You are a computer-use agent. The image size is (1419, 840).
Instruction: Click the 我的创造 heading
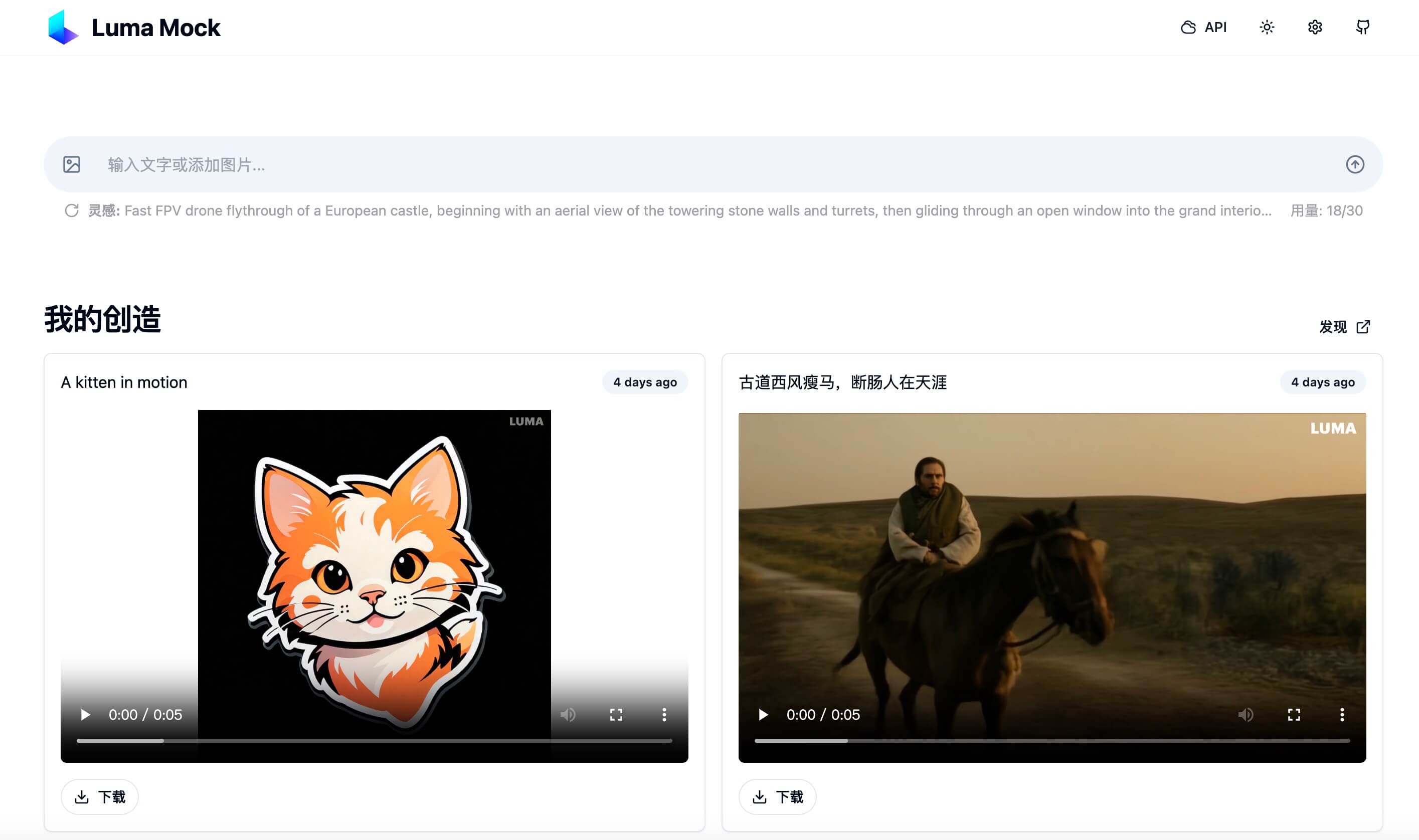click(x=102, y=319)
